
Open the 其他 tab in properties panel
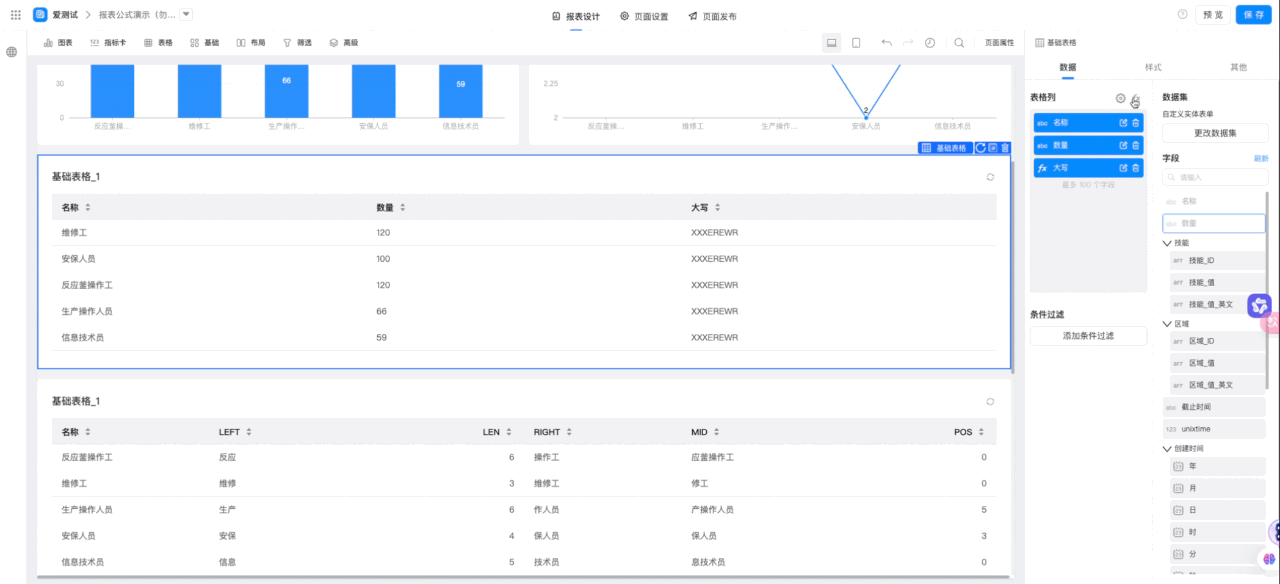point(1238,67)
